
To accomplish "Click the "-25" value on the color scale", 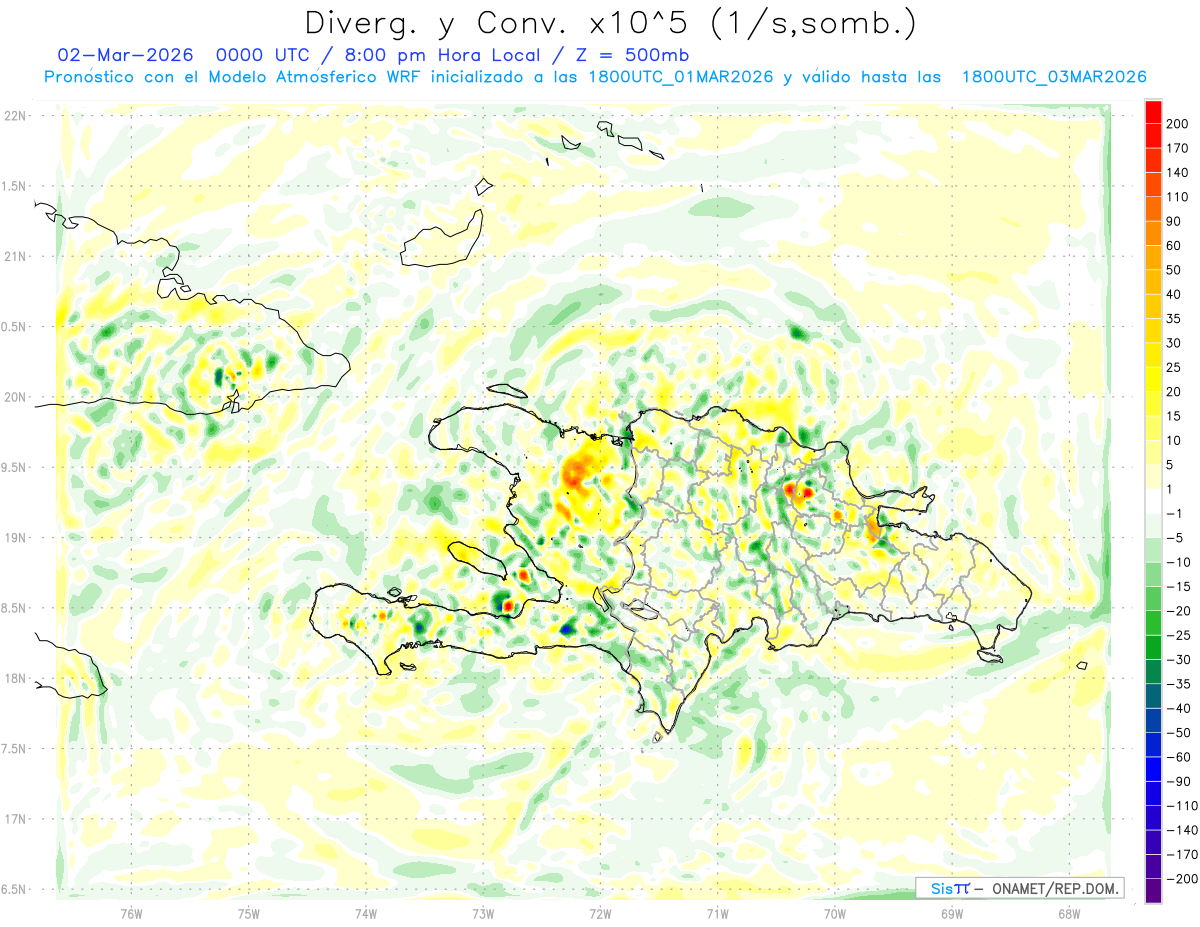I will click(x=1177, y=635).
